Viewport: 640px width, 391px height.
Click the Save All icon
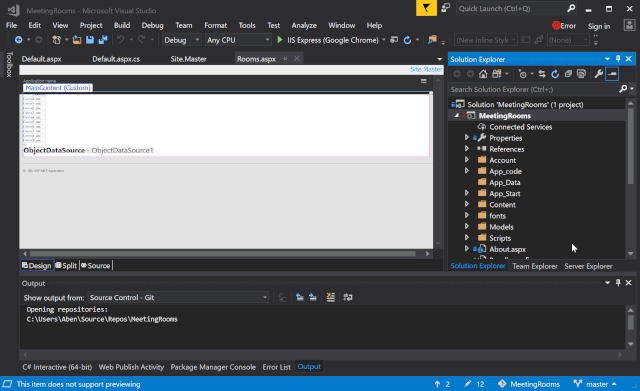pos(103,40)
